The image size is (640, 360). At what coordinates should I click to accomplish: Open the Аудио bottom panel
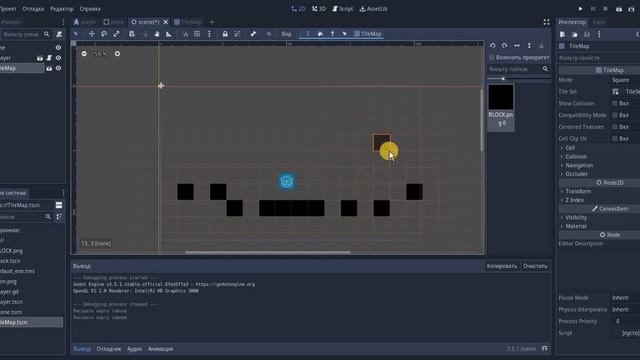(x=134, y=349)
